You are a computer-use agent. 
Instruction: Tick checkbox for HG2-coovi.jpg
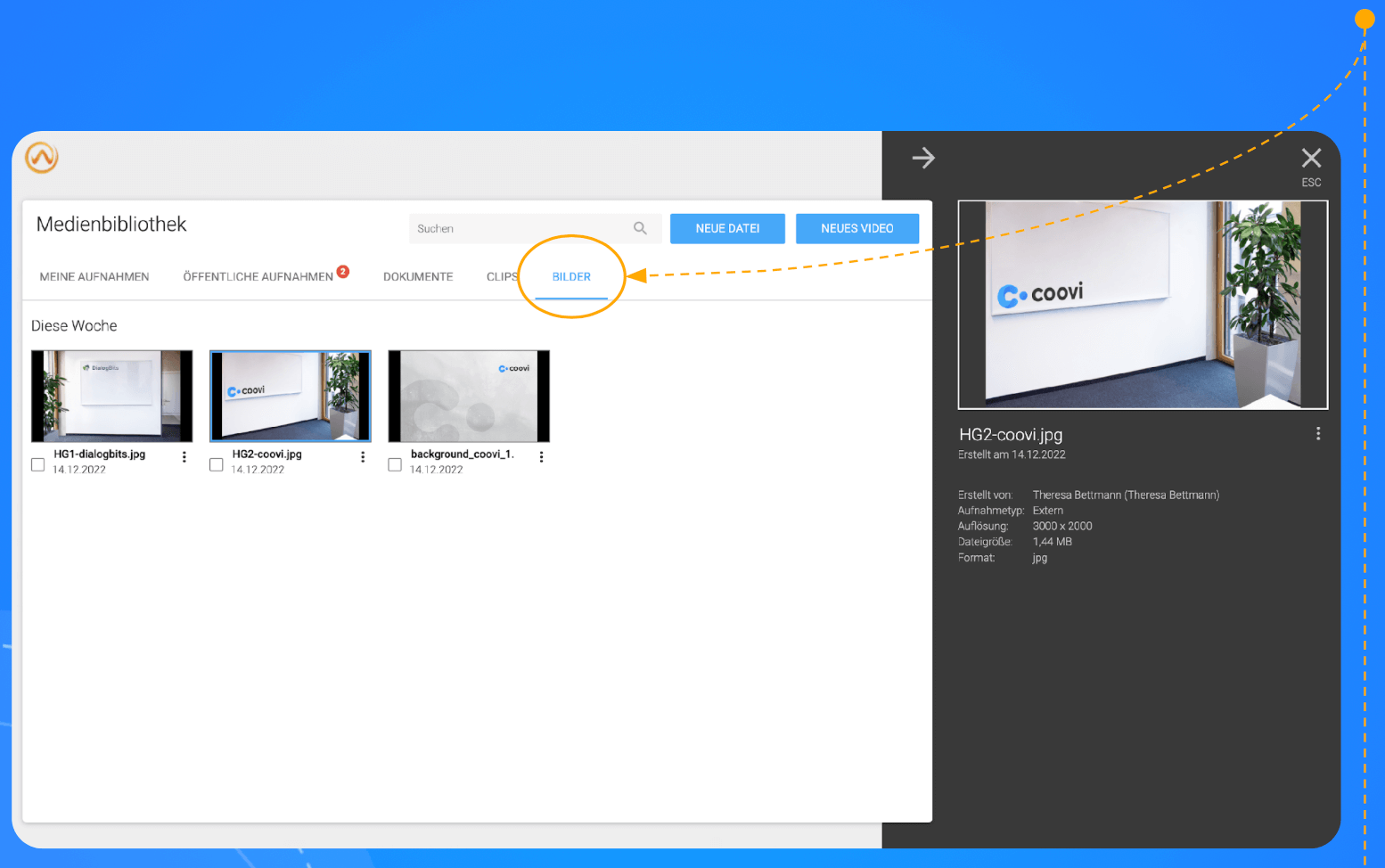pyautogui.click(x=216, y=464)
